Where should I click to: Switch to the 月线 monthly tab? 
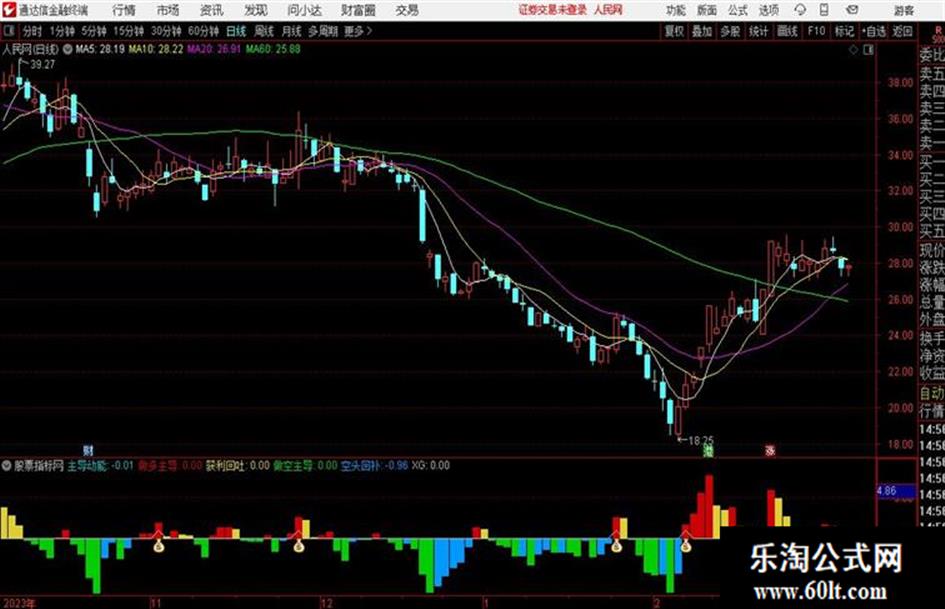(291, 31)
